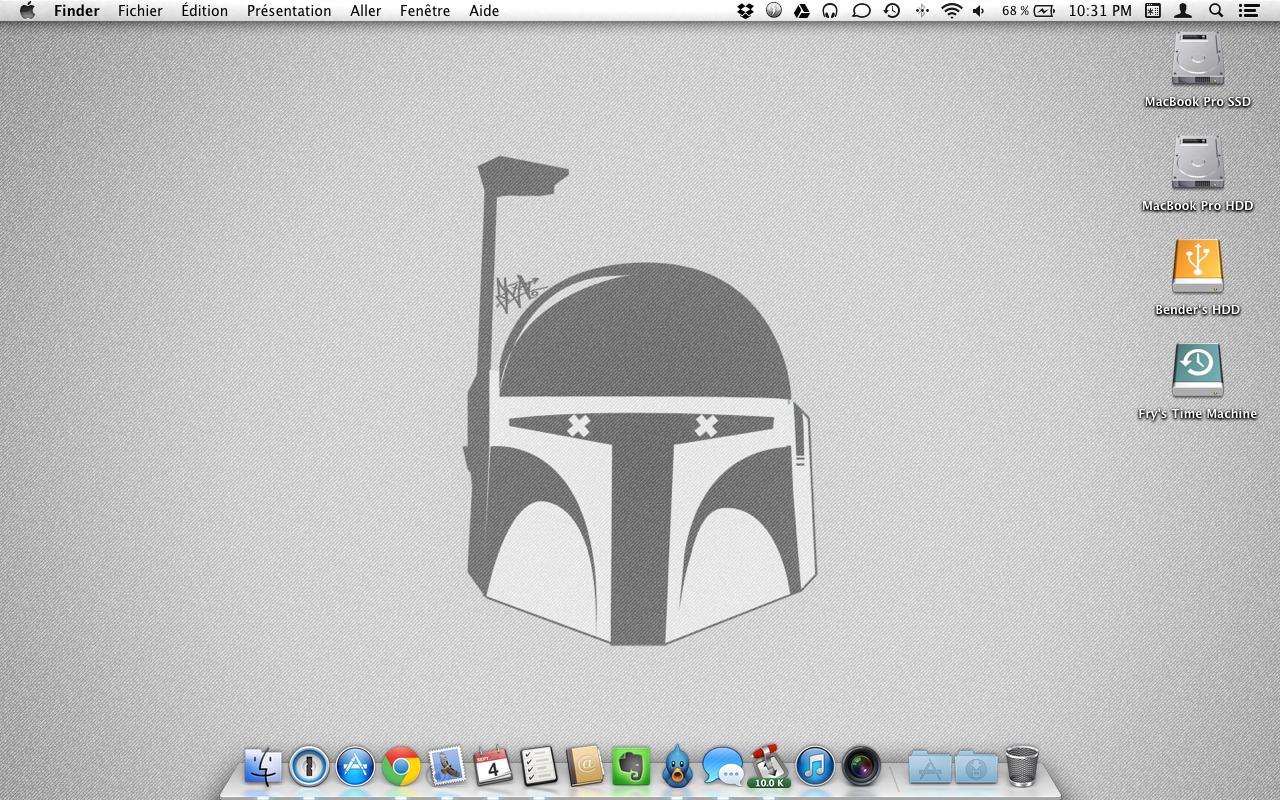Click the calendar menu bar icon
This screenshot has height=800, width=1280.
point(1153,11)
